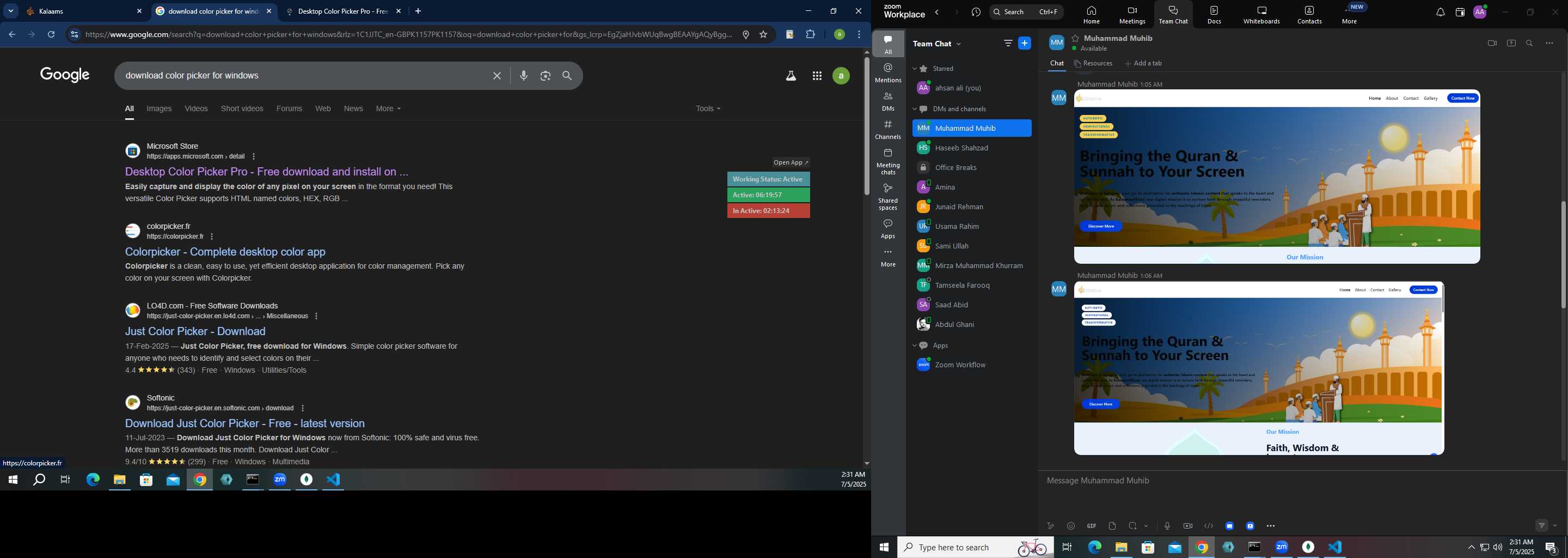The height and width of the screenshot is (558, 1568).
Task: Open the text formatting pen icon
Action: (1050, 526)
